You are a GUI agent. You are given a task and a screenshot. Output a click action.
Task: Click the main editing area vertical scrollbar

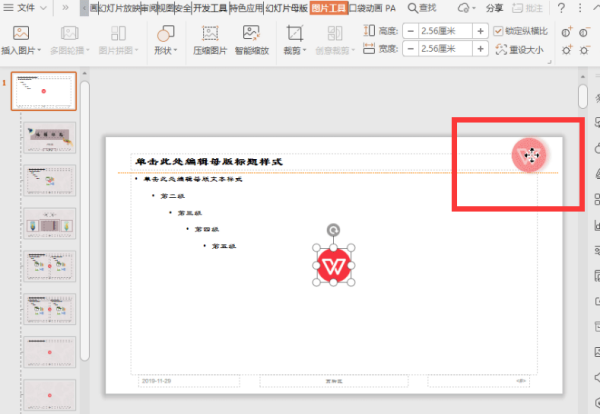point(583,96)
